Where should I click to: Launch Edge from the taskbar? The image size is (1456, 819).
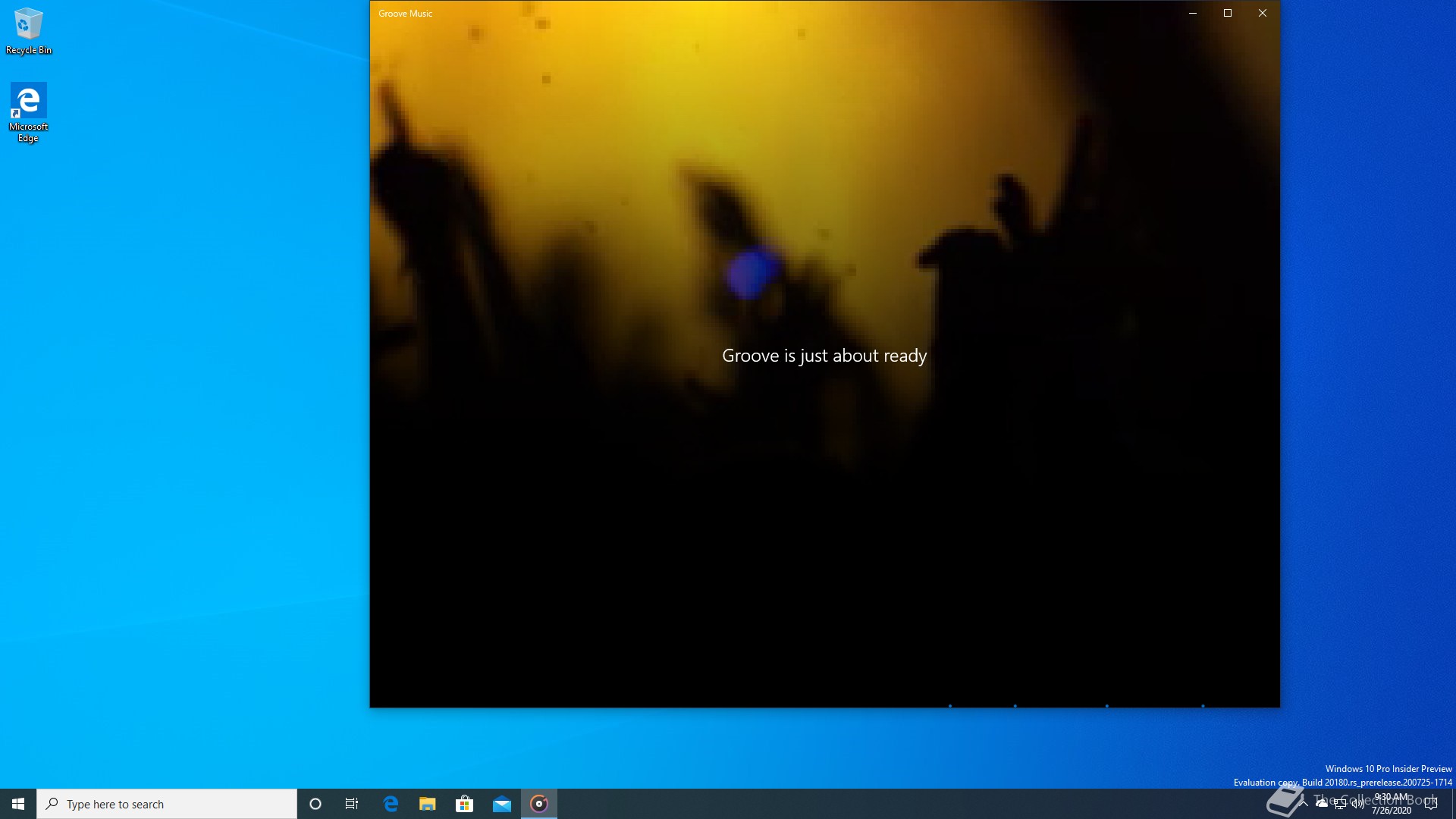[391, 804]
